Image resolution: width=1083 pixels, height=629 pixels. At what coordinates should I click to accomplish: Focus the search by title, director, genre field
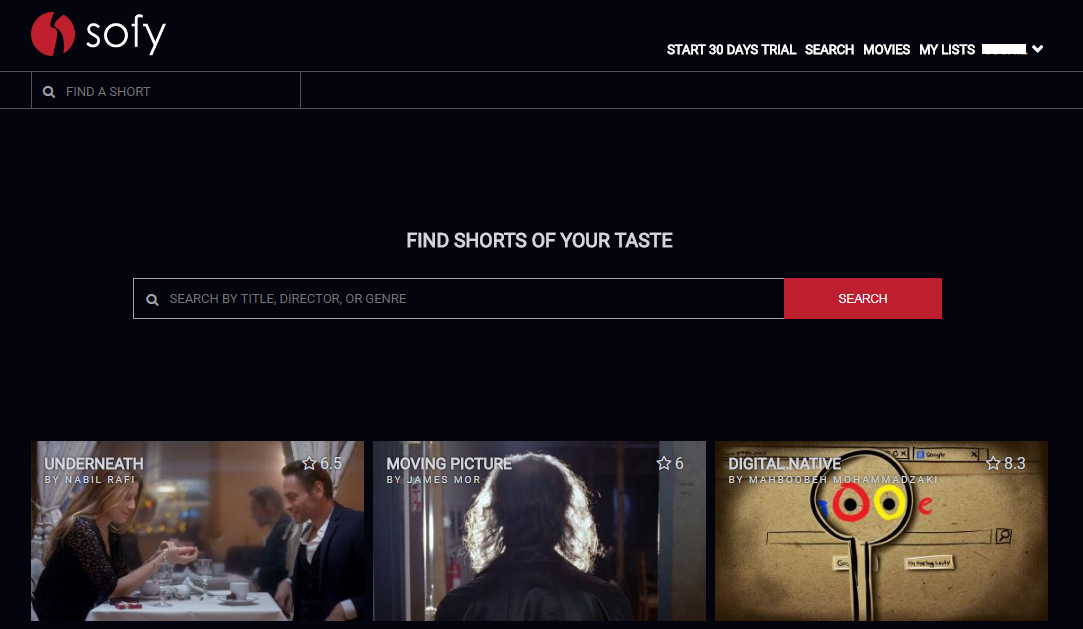(459, 298)
